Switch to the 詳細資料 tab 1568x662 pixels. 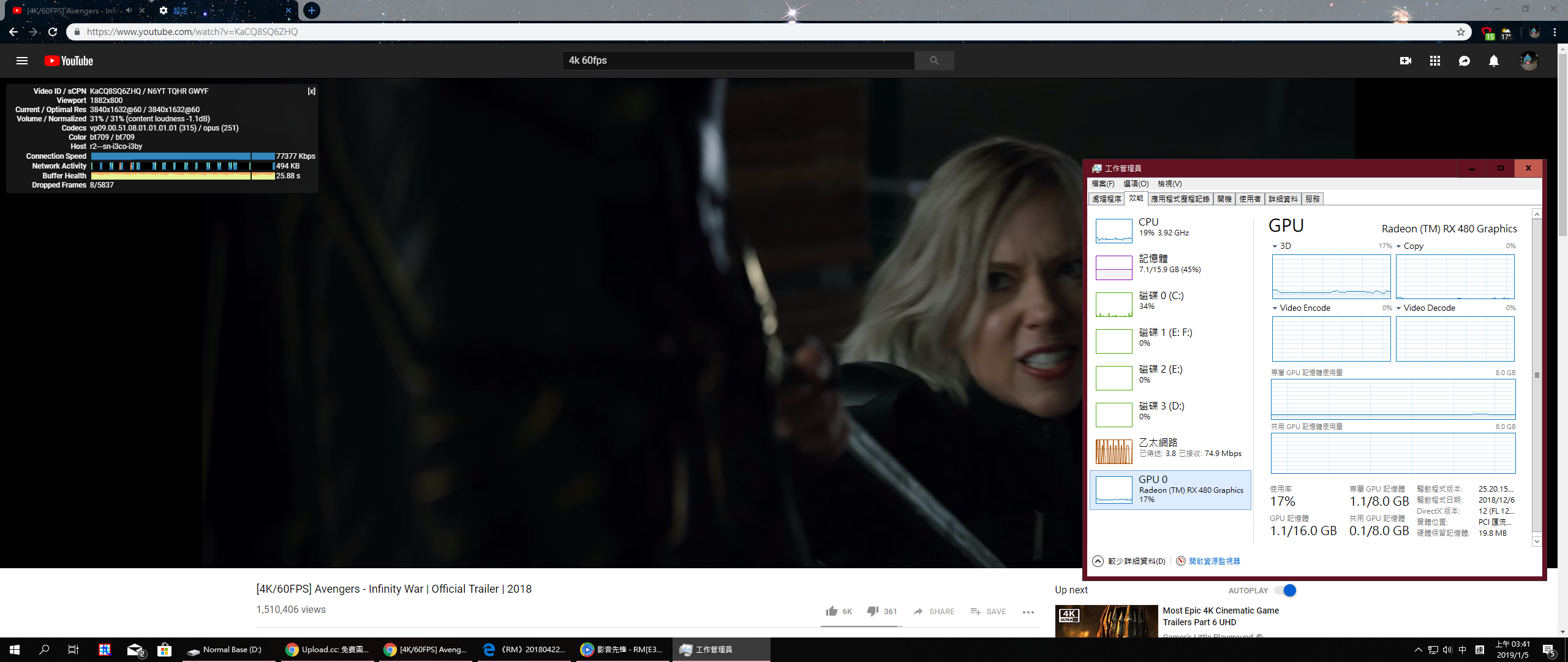[x=1283, y=199]
